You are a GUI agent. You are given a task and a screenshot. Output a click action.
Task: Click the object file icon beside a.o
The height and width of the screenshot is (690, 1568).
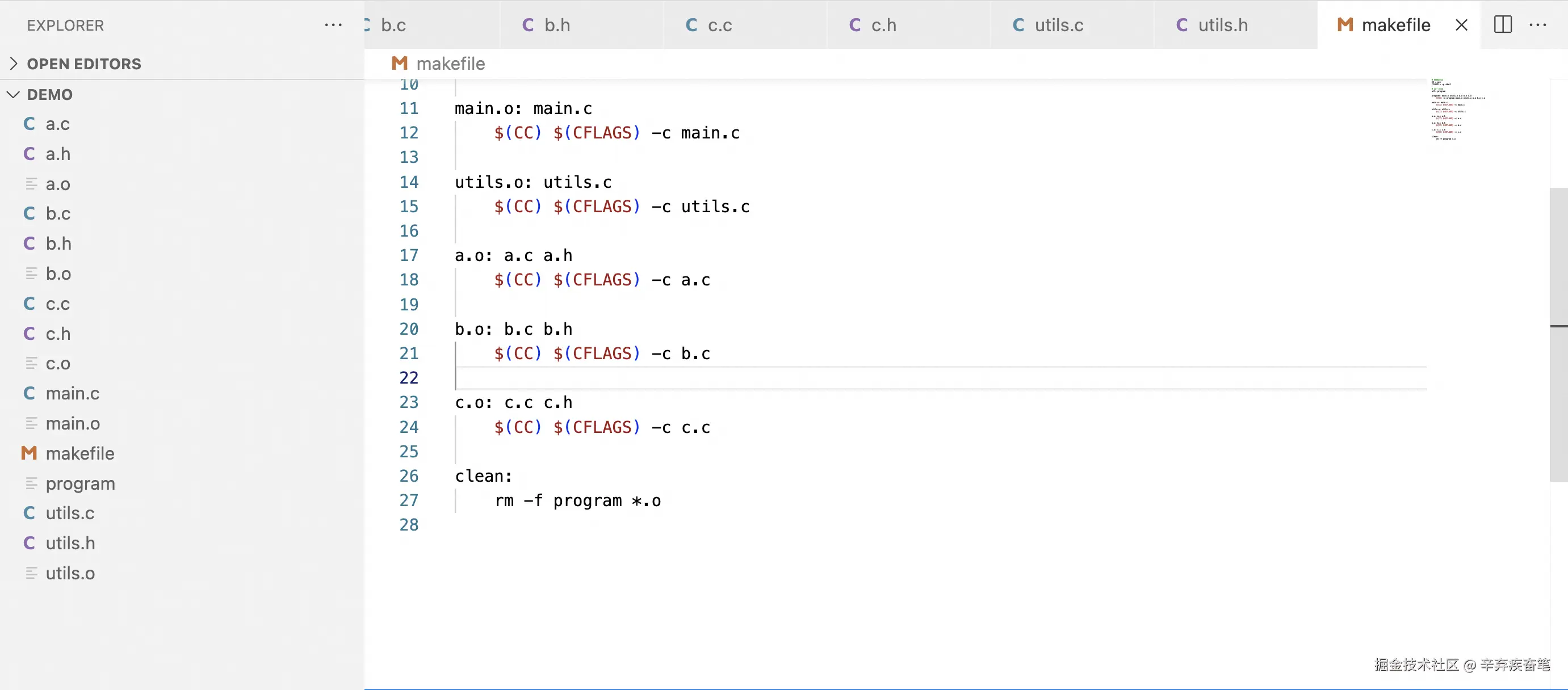[x=31, y=184]
